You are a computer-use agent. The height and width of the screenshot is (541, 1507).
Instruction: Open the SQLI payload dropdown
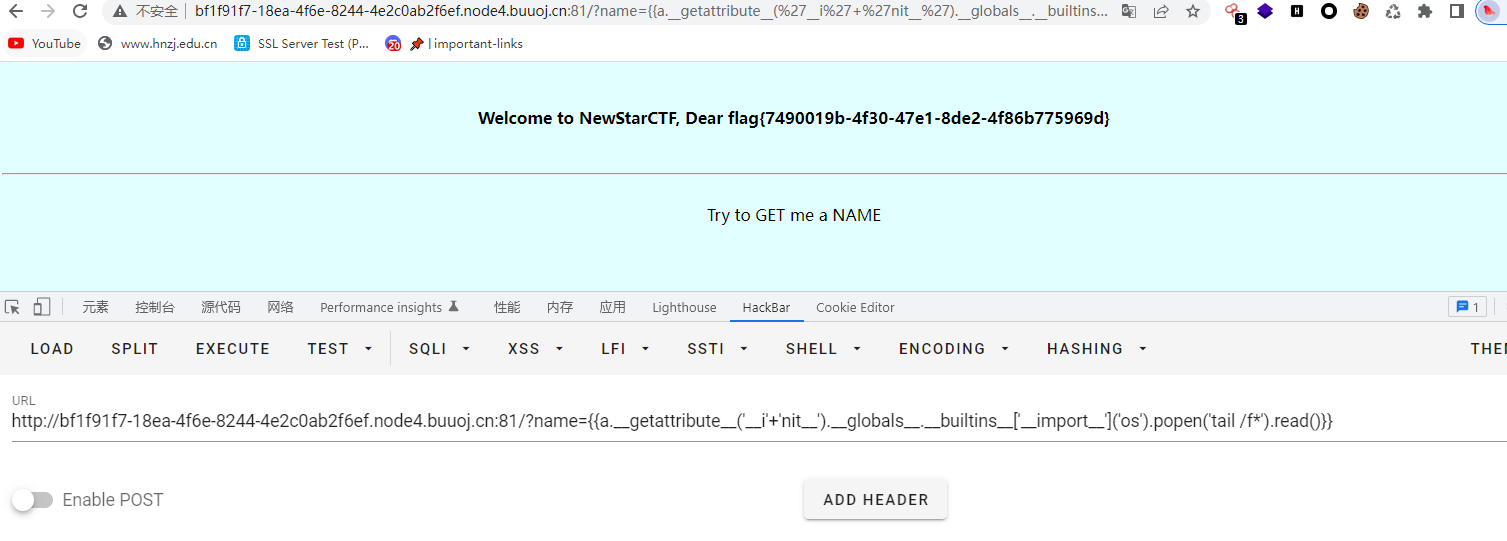[x=439, y=349]
